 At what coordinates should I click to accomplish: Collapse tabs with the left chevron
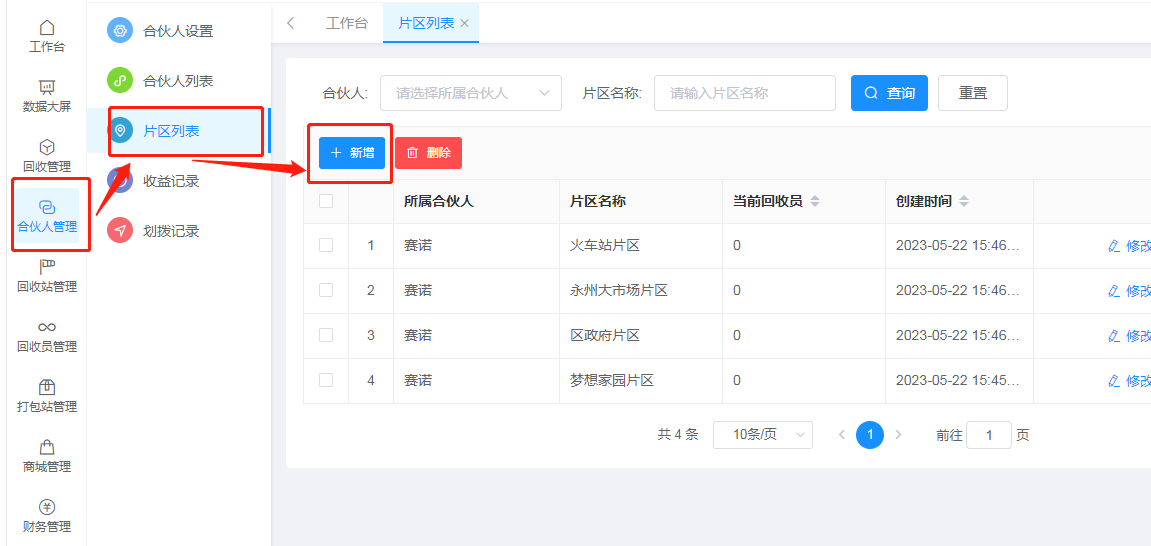[291, 23]
